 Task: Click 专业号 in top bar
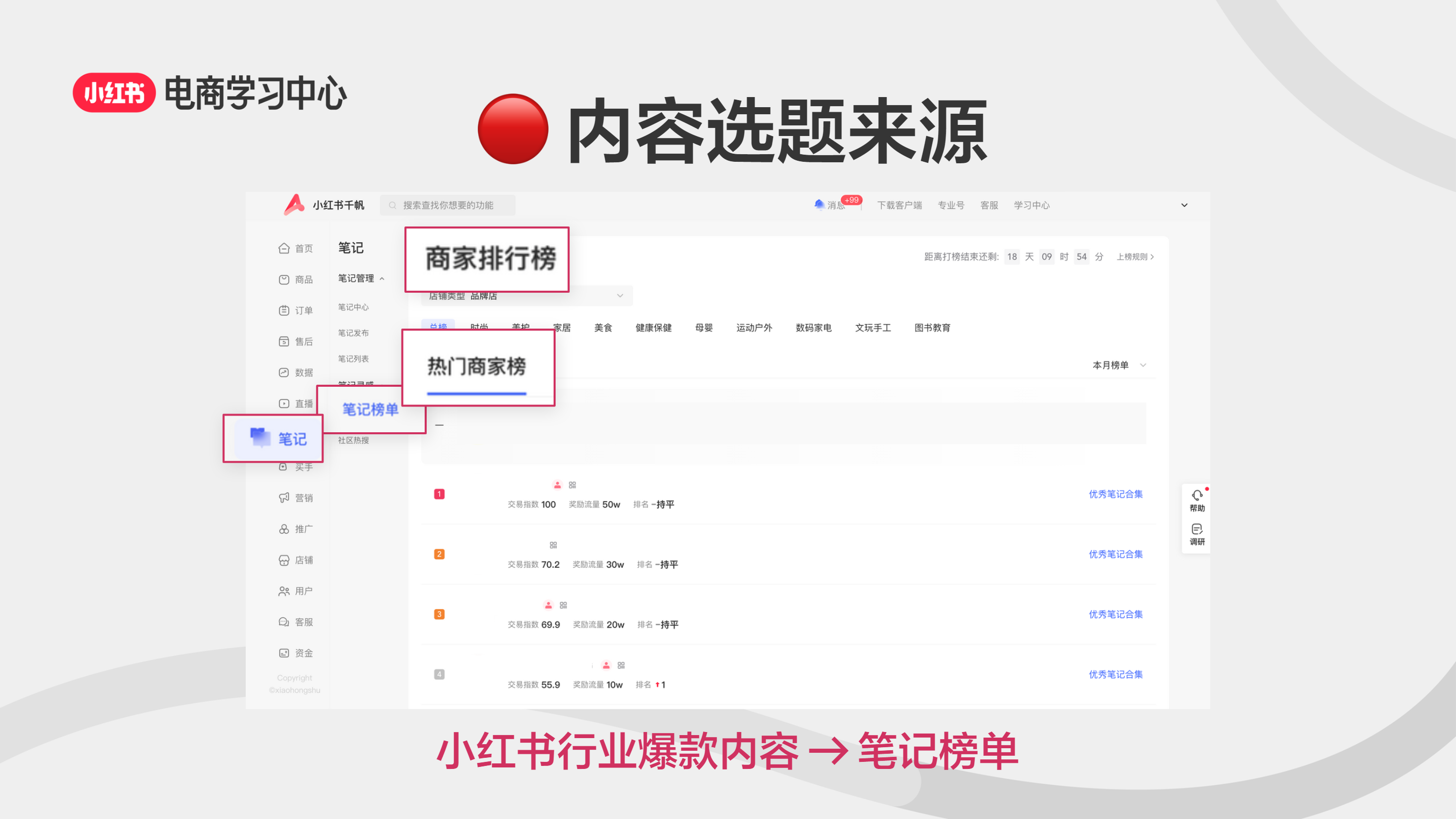[x=950, y=205]
